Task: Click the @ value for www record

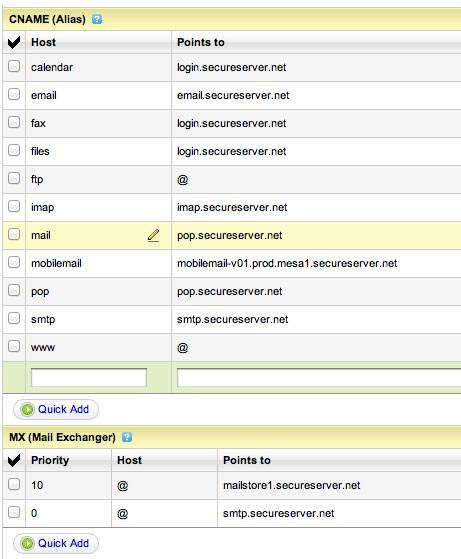Action: (183, 348)
